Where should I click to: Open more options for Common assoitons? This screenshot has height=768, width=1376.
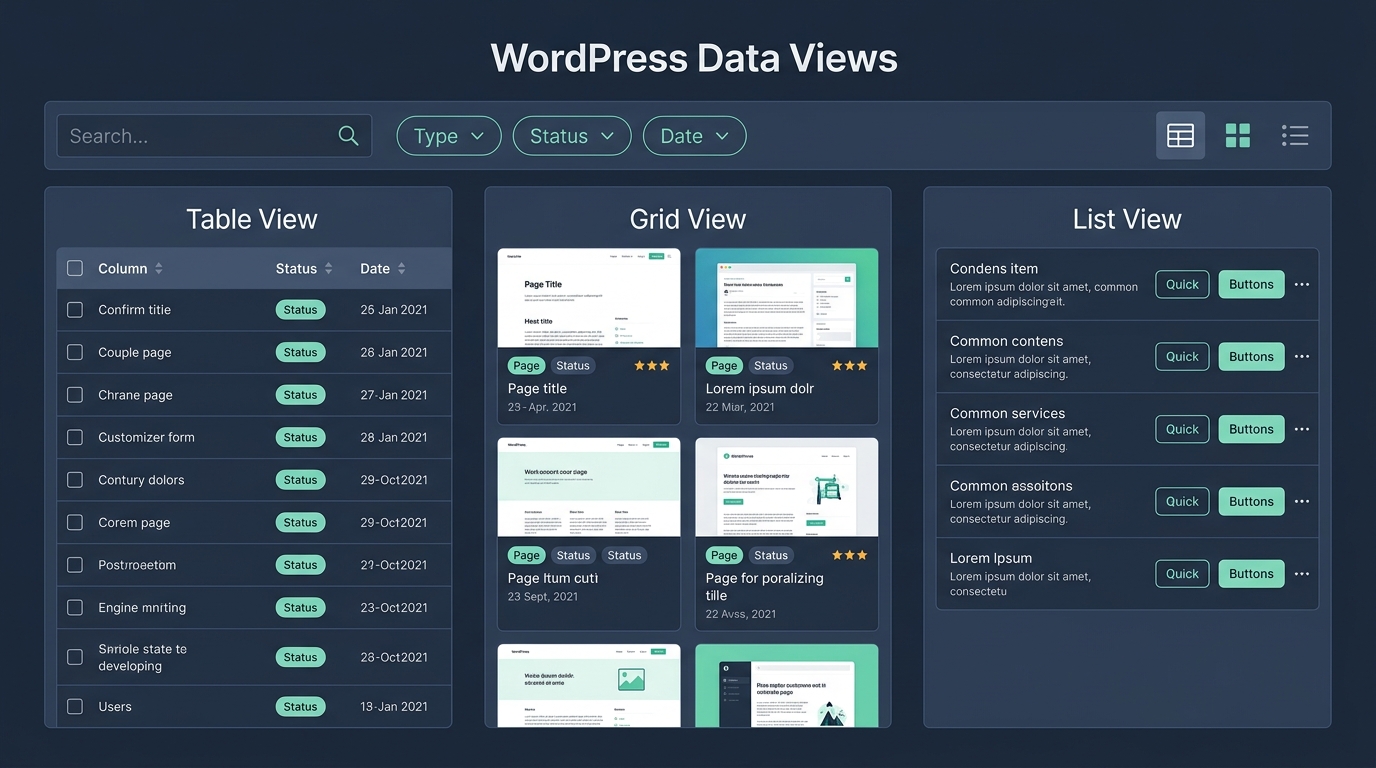click(1301, 502)
